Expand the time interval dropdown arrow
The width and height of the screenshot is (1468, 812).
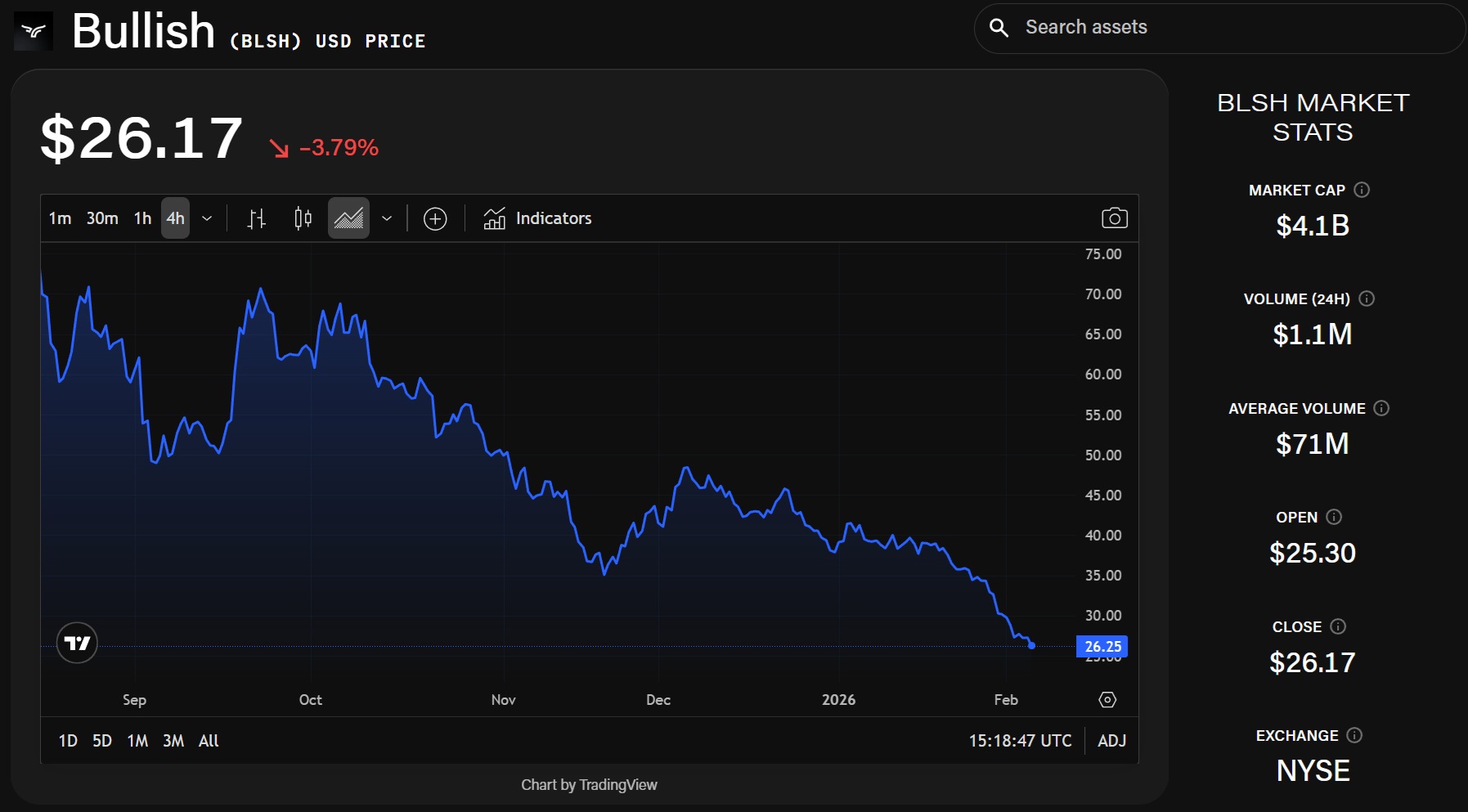207,218
